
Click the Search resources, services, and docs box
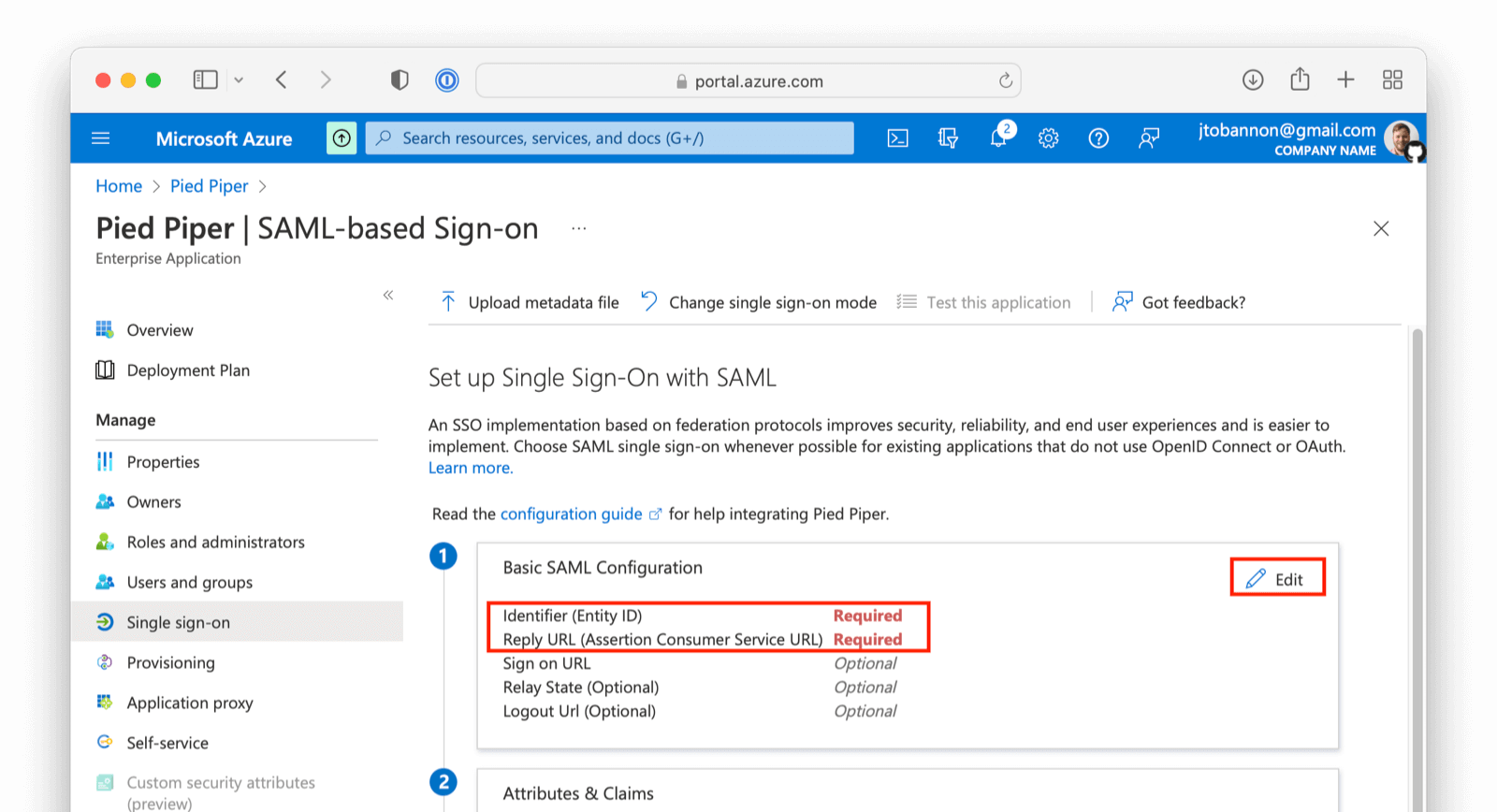point(609,138)
